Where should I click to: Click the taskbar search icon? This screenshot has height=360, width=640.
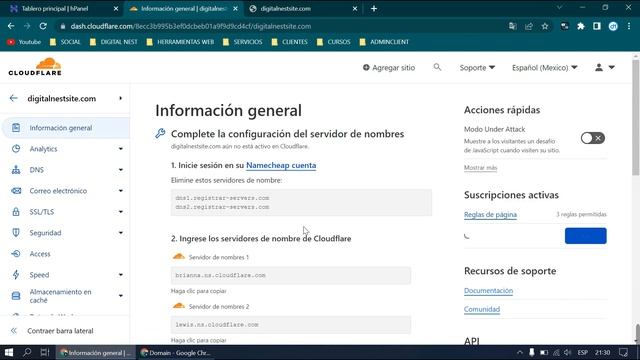[27, 352]
